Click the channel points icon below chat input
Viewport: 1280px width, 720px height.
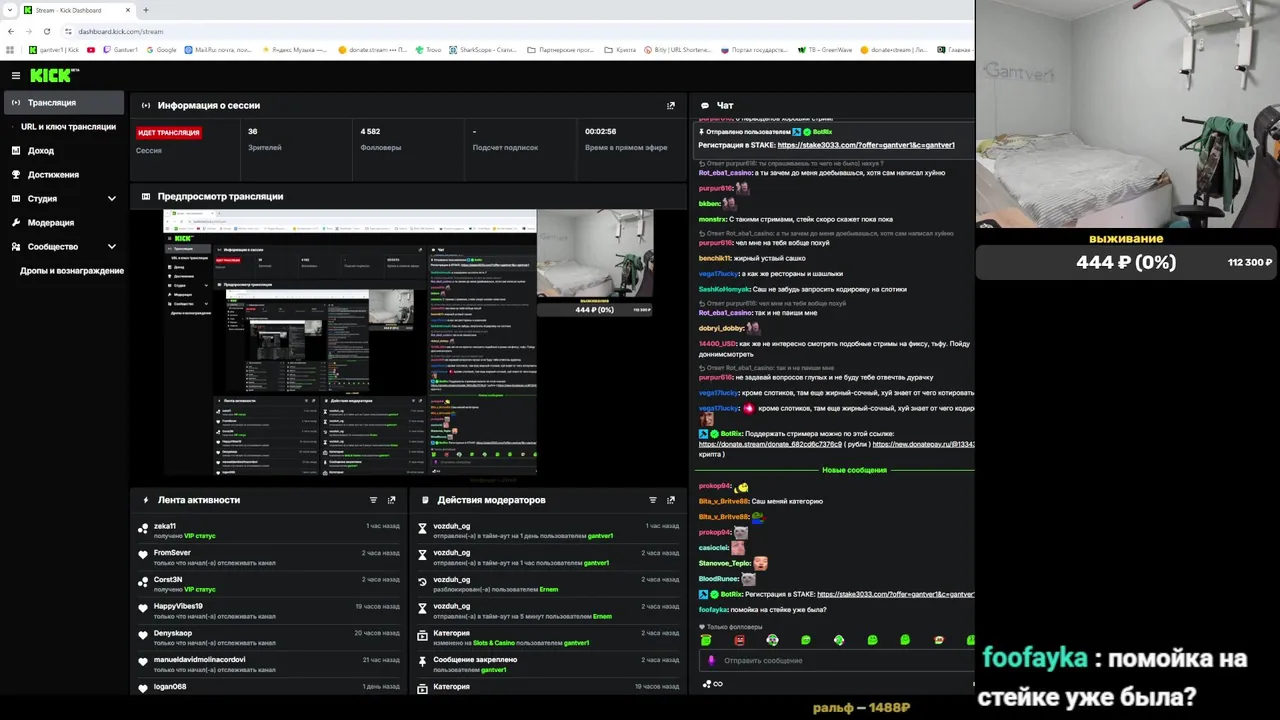pyautogui.click(x=707, y=684)
